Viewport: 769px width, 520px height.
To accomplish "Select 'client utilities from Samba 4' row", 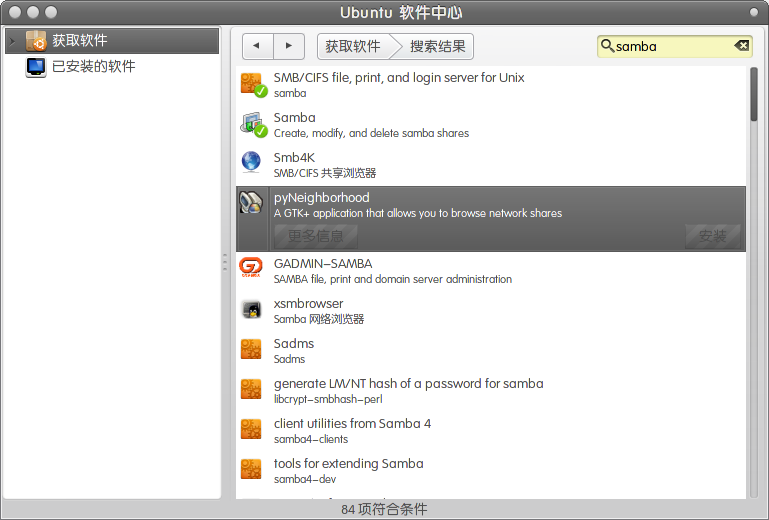I will 491,431.
